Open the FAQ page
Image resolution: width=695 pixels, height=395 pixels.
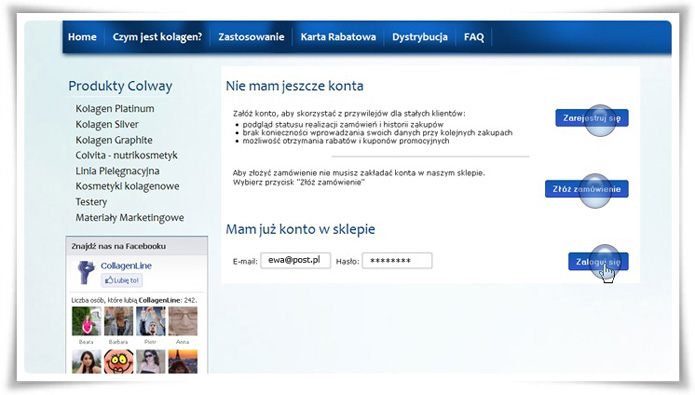point(474,37)
